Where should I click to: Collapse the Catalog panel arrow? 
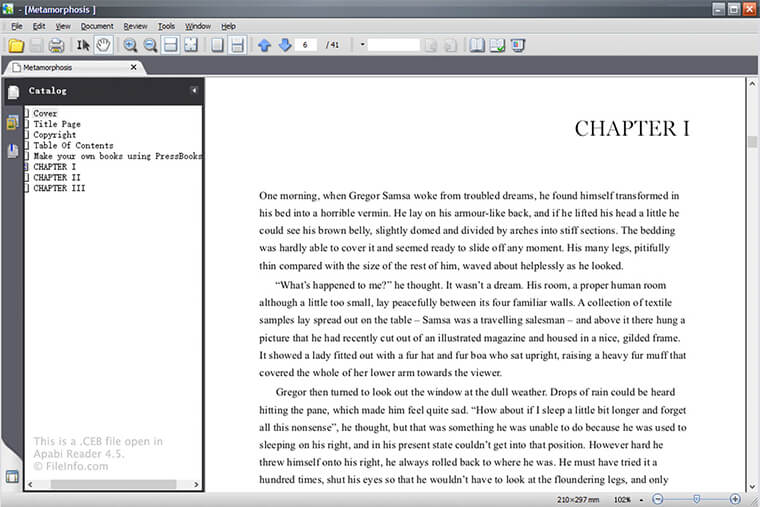[x=194, y=91]
